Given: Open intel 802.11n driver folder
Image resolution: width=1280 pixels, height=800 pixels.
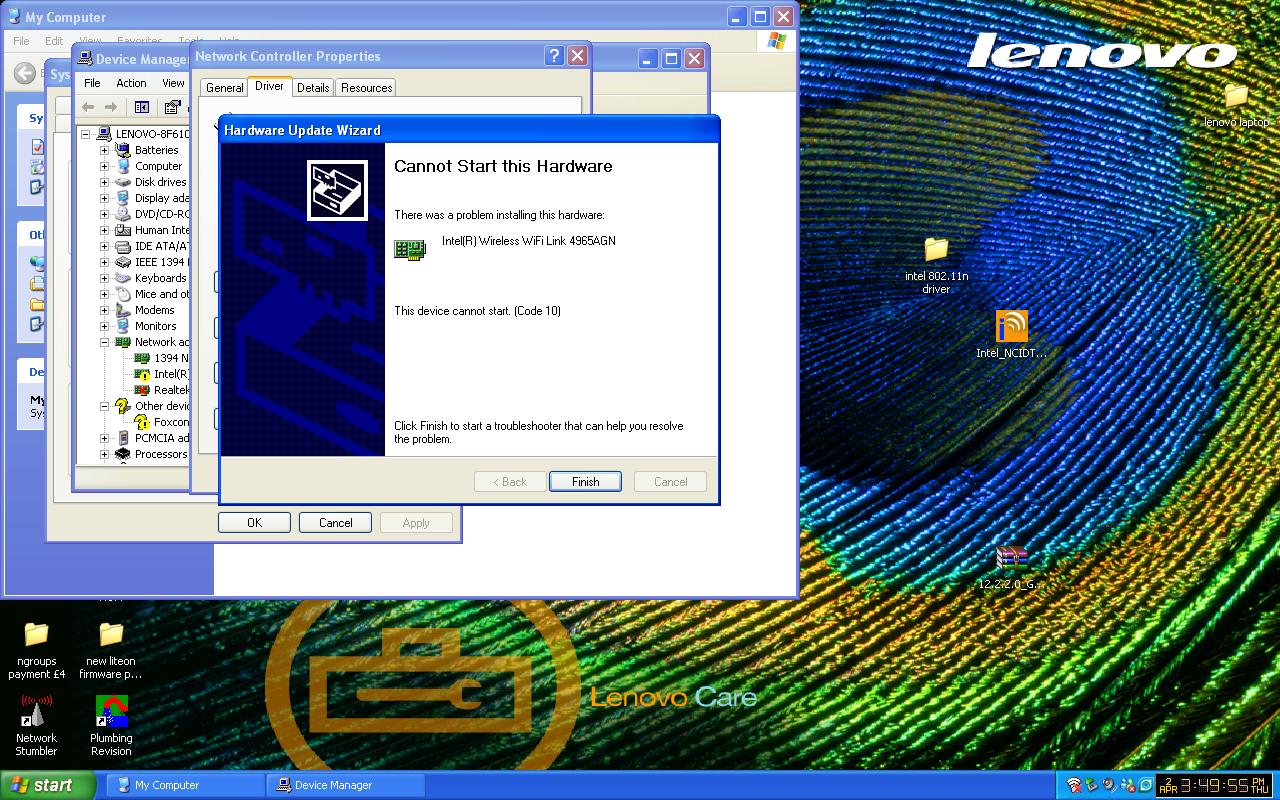Looking at the screenshot, I should pos(936,264).
